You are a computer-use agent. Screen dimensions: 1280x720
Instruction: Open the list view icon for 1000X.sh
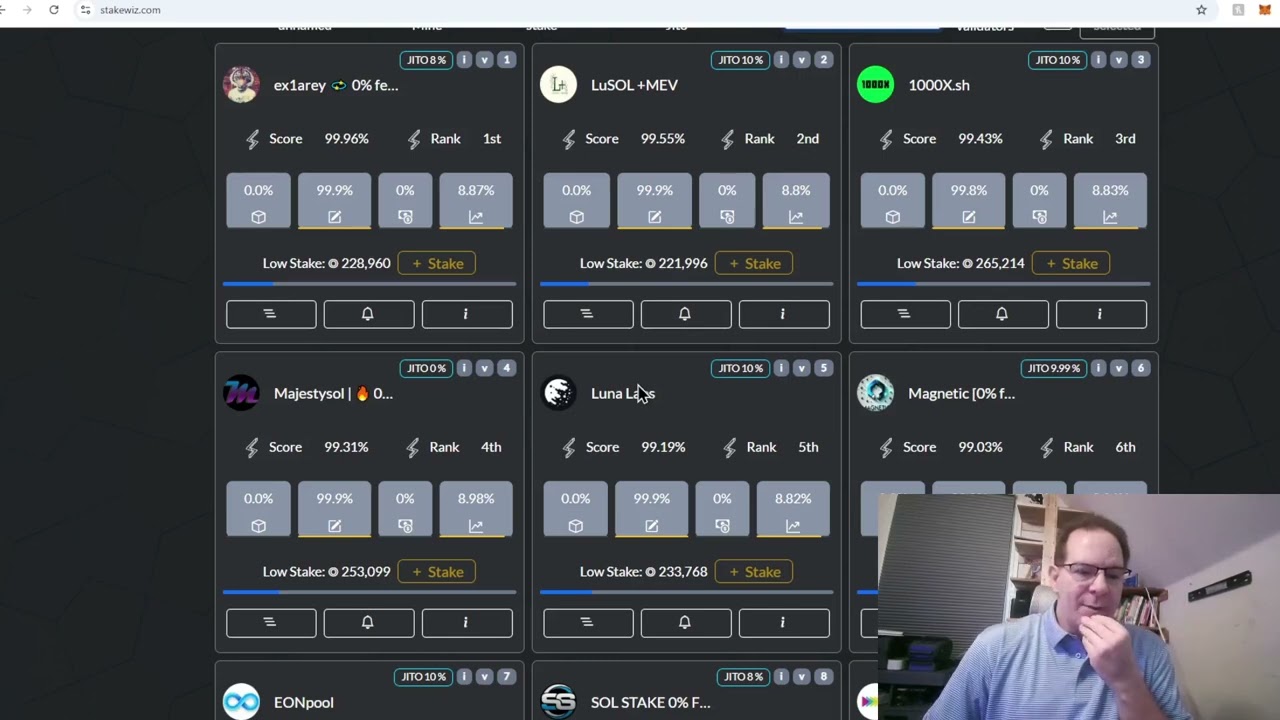(904, 314)
